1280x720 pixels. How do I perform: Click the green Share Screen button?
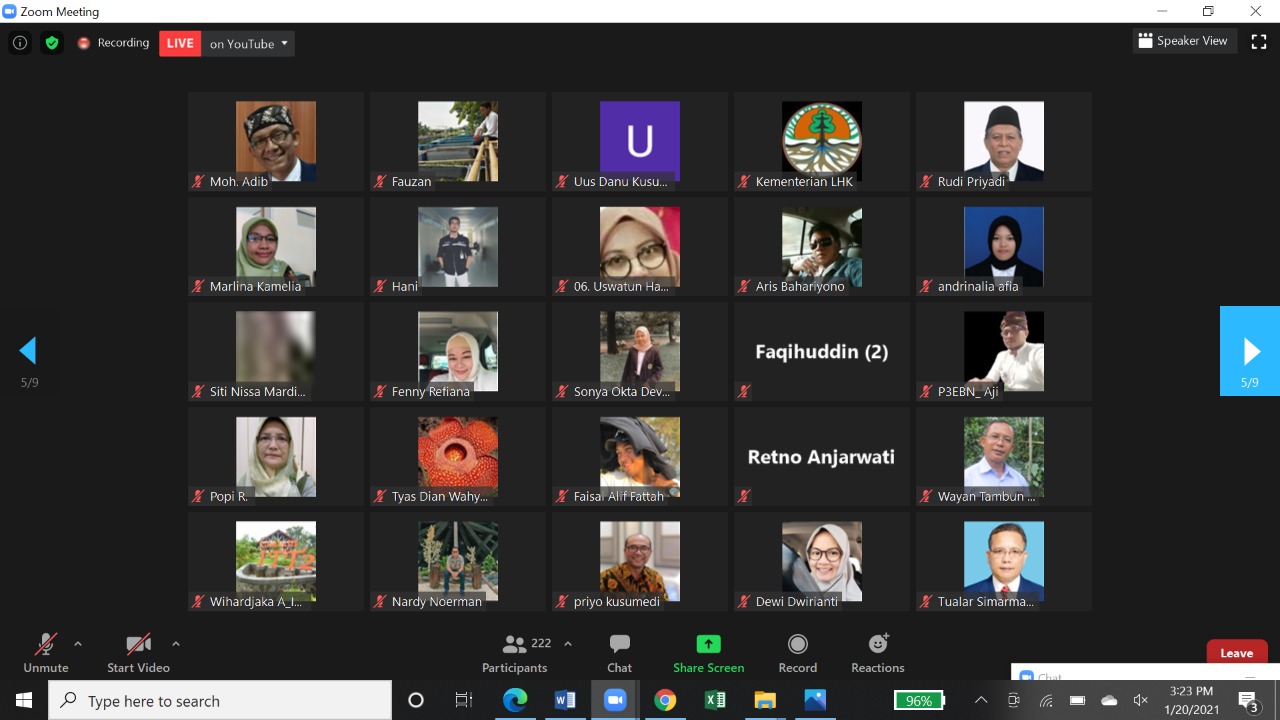[x=708, y=653]
